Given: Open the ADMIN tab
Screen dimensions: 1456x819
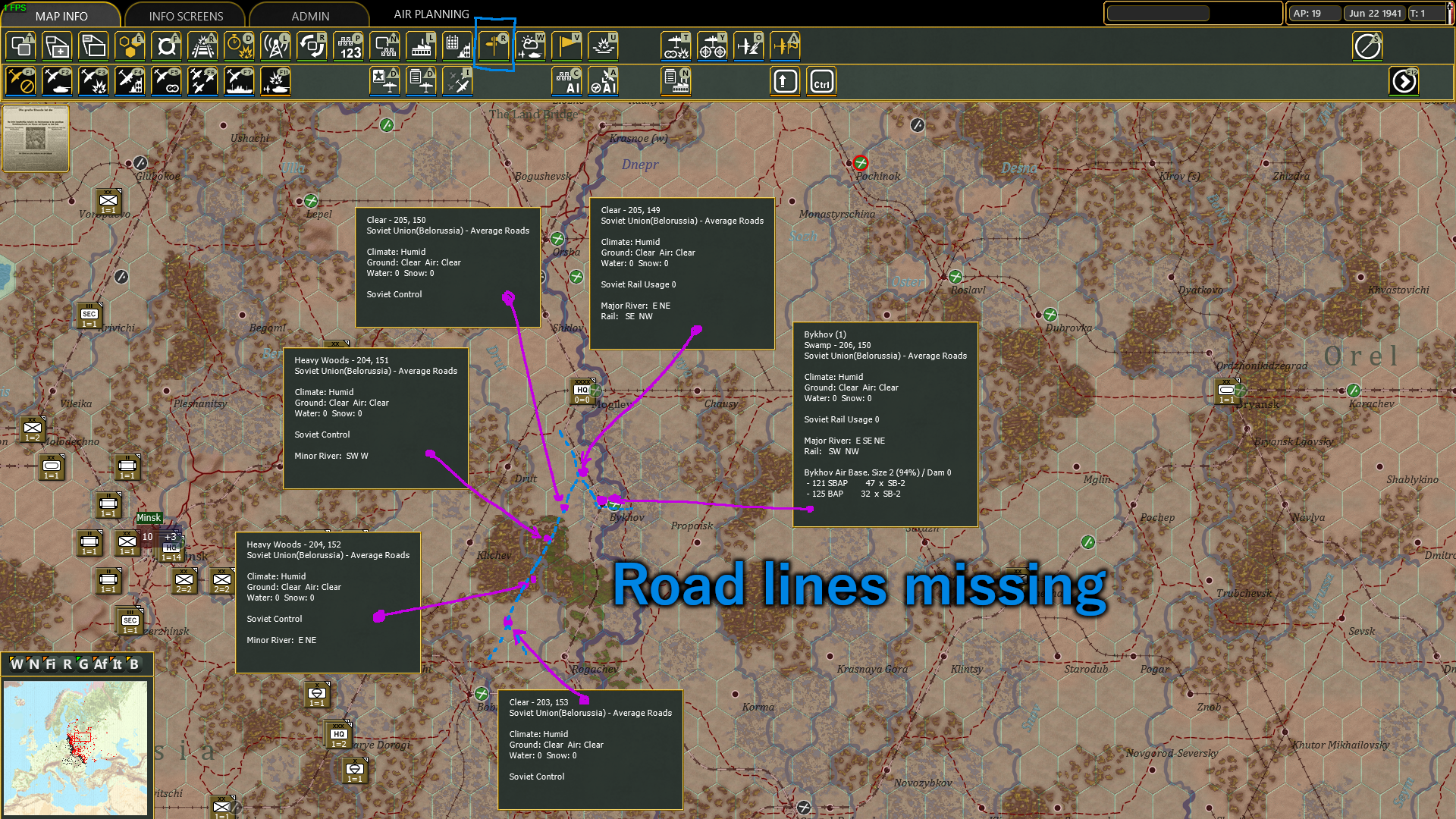Looking at the screenshot, I should pyautogui.click(x=309, y=16).
